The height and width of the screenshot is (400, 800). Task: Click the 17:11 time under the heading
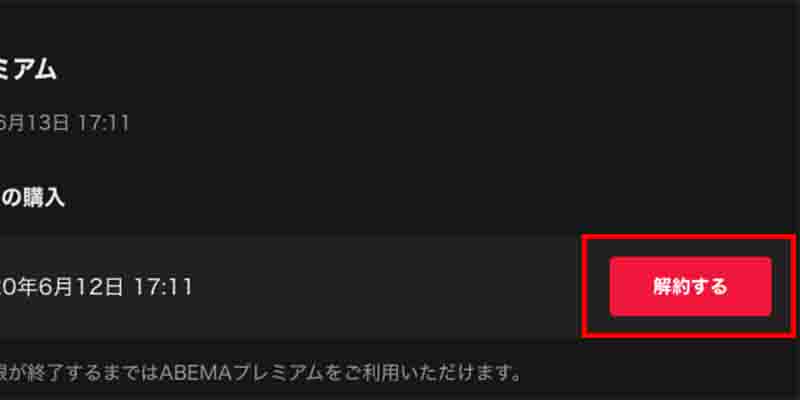pyautogui.click(x=103, y=124)
